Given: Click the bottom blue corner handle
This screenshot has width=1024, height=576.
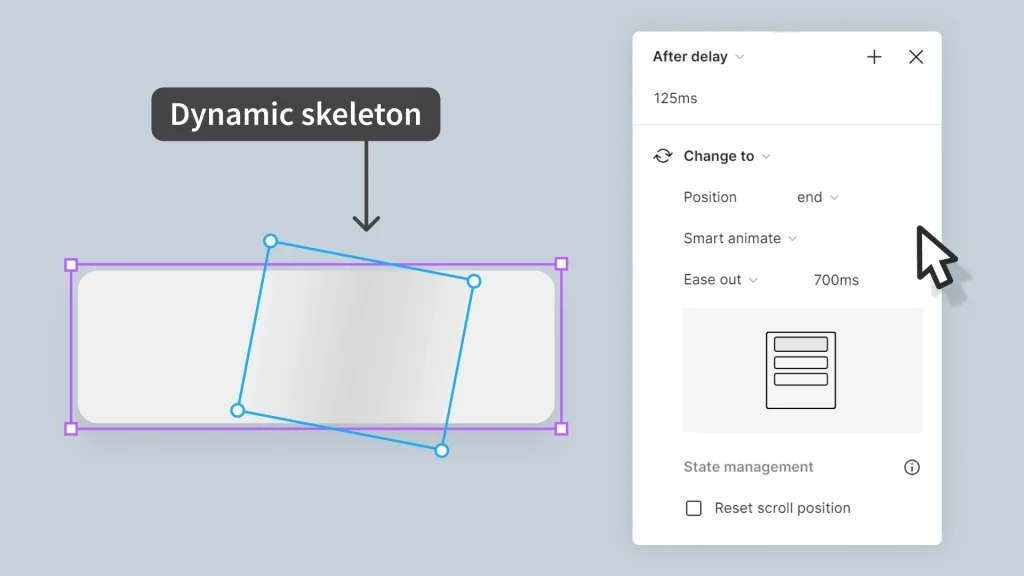Looking at the screenshot, I should pos(441,450).
